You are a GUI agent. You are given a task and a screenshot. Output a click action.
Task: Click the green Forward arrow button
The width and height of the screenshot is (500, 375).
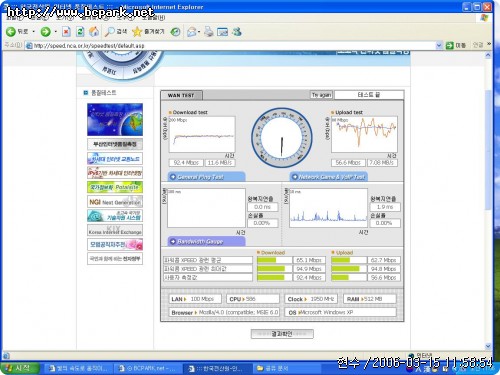click(x=46, y=32)
